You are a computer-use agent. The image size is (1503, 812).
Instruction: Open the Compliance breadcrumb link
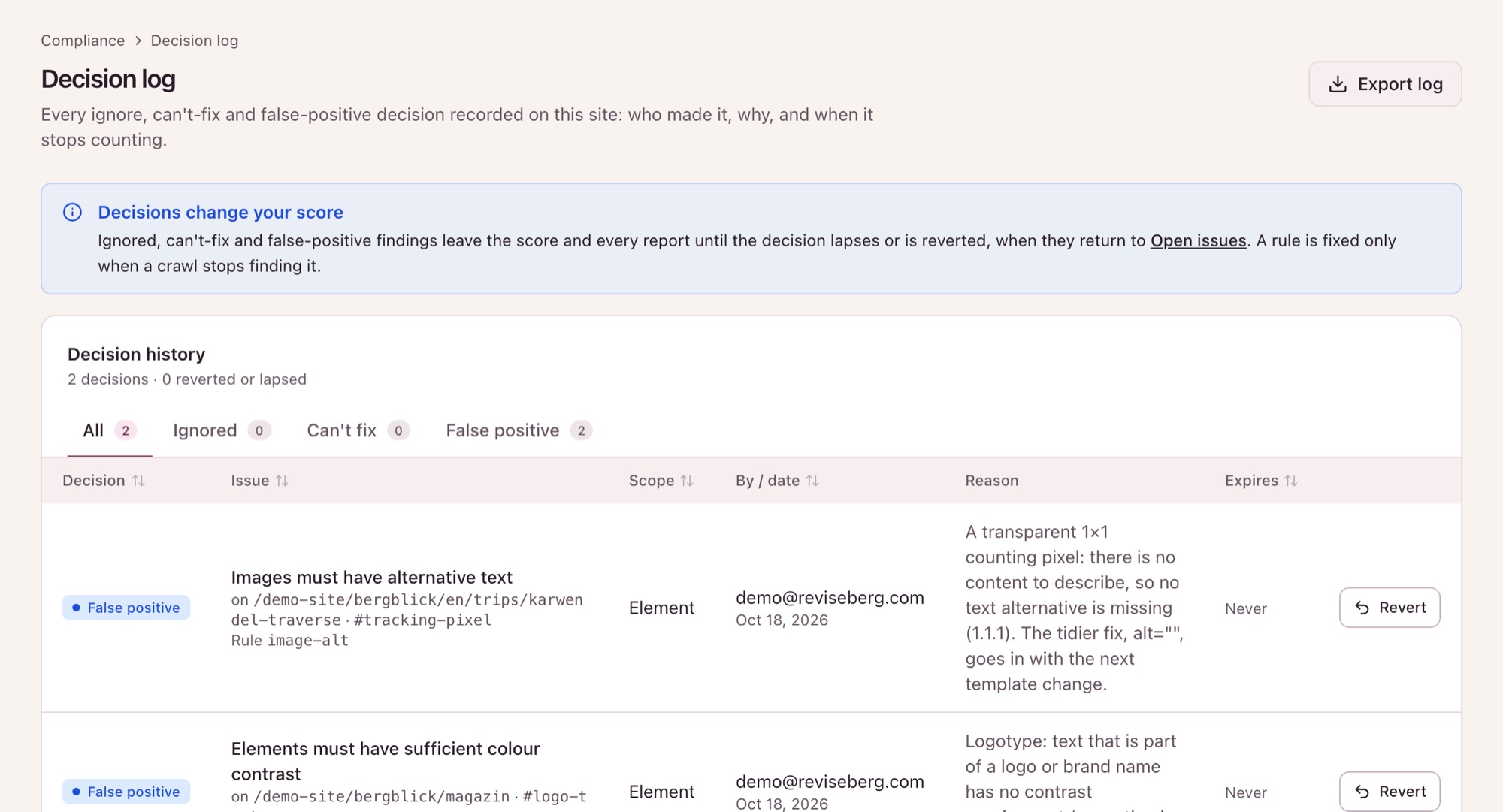(x=83, y=41)
